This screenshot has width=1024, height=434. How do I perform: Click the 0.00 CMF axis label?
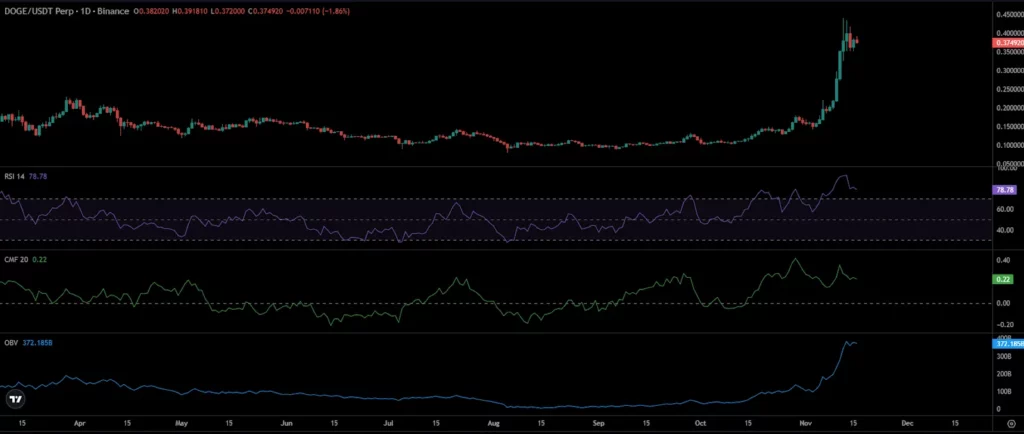(1002, 303)
